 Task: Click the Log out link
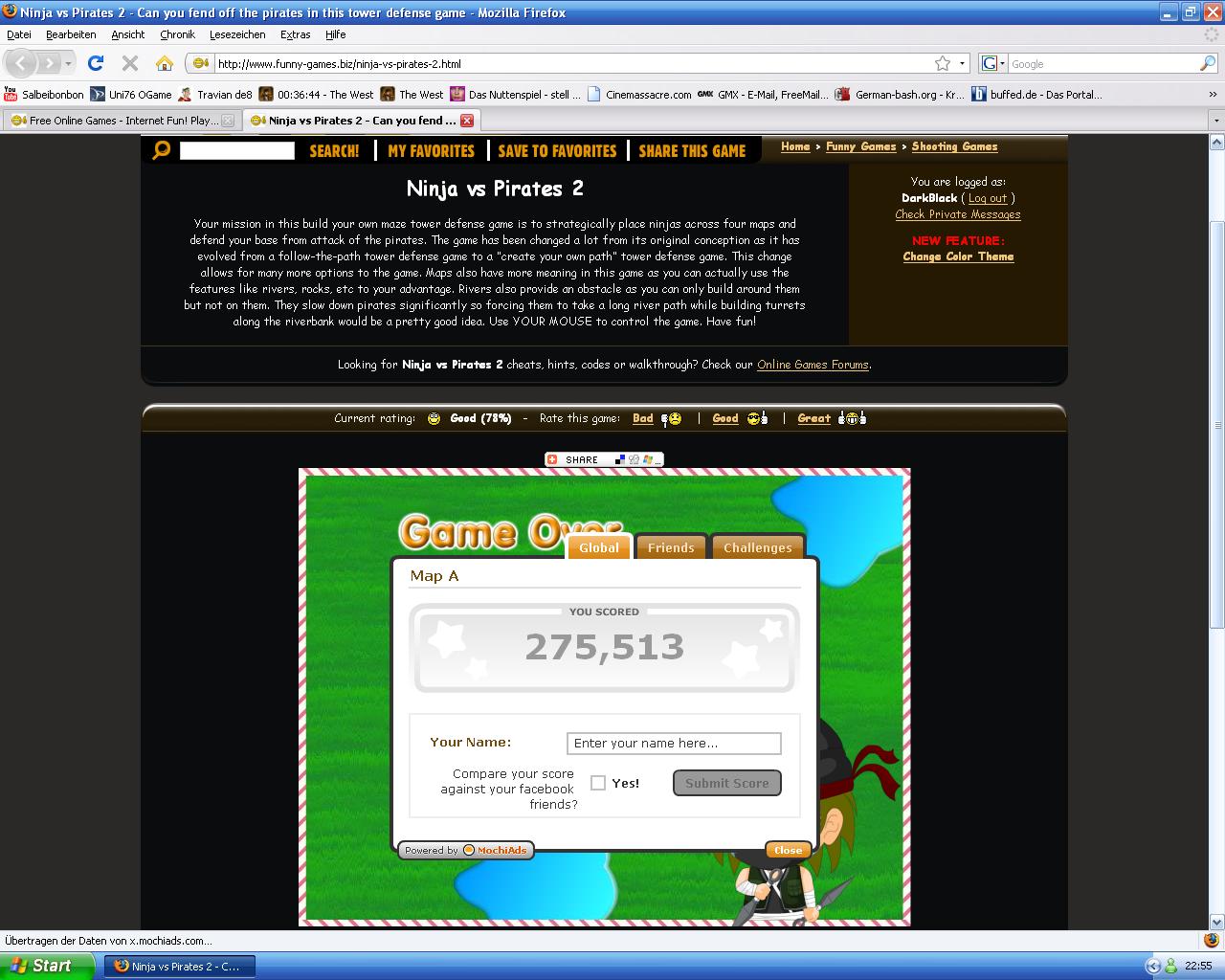pyautogui.click(x=988, y=198)
